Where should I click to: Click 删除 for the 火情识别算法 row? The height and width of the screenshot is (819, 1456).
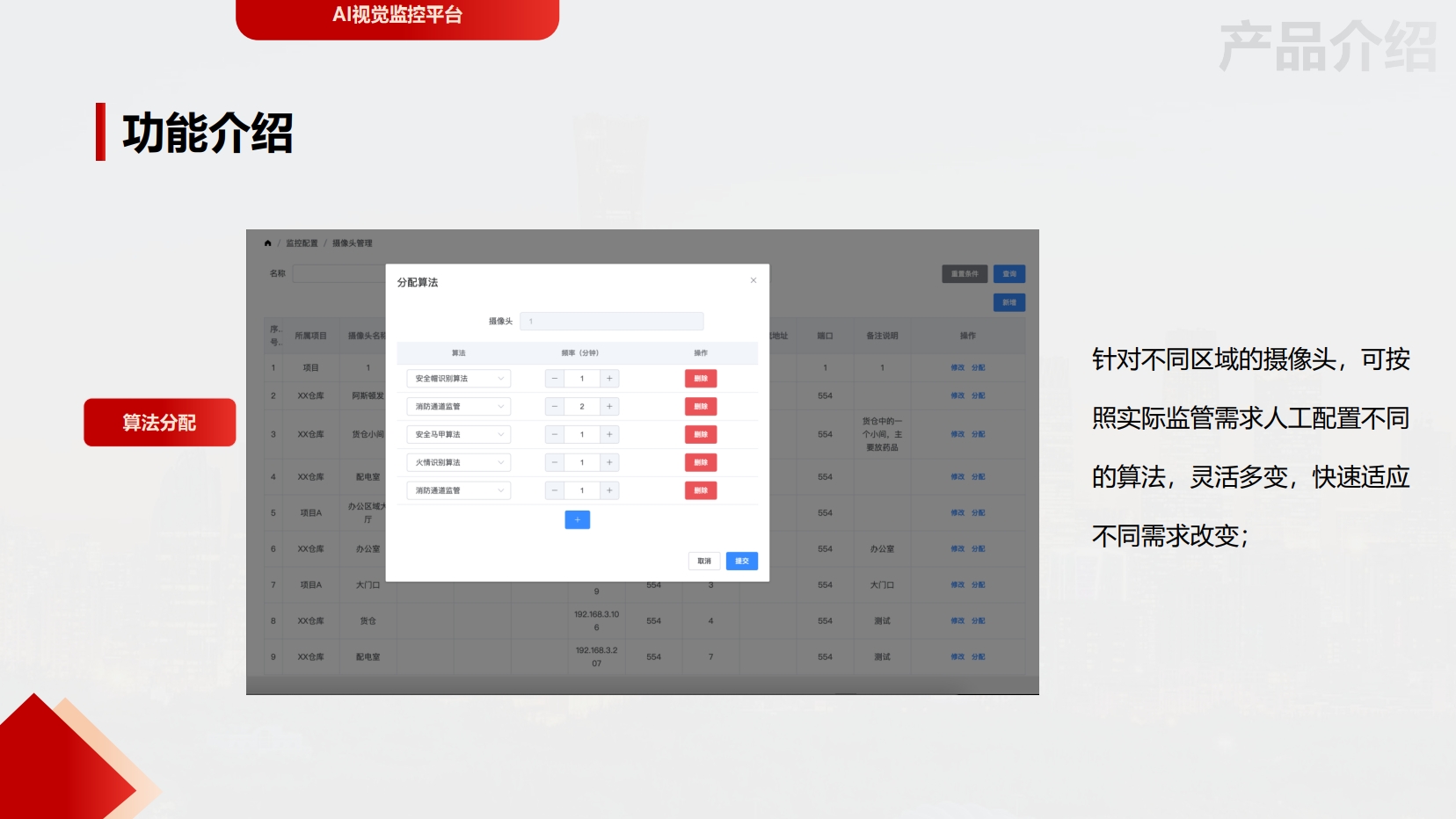[x=701, y=463]
